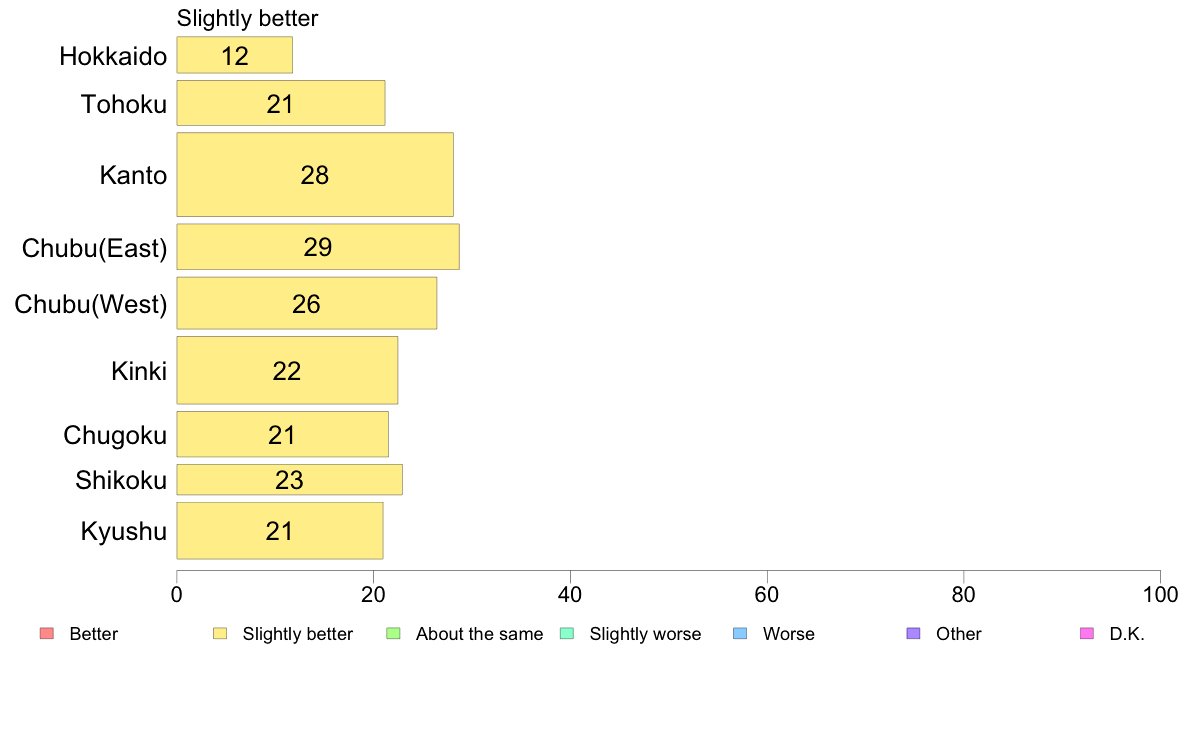Screen dimensions: 1188x736
Task: Select the Chubu(West) bar showing 26
Action: point(306,304)
